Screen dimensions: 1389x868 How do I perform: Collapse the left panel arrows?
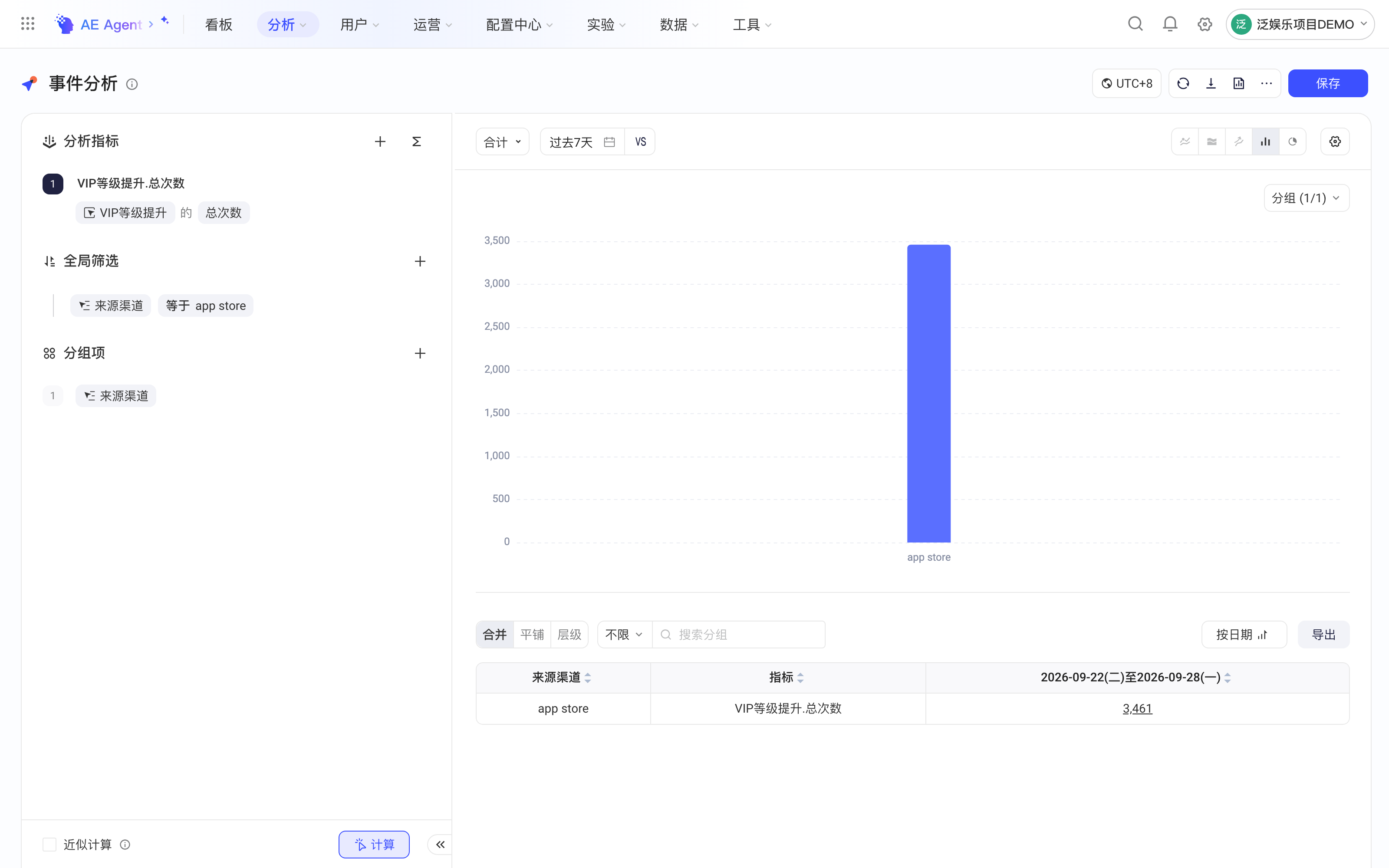click(x=440, y=845)
